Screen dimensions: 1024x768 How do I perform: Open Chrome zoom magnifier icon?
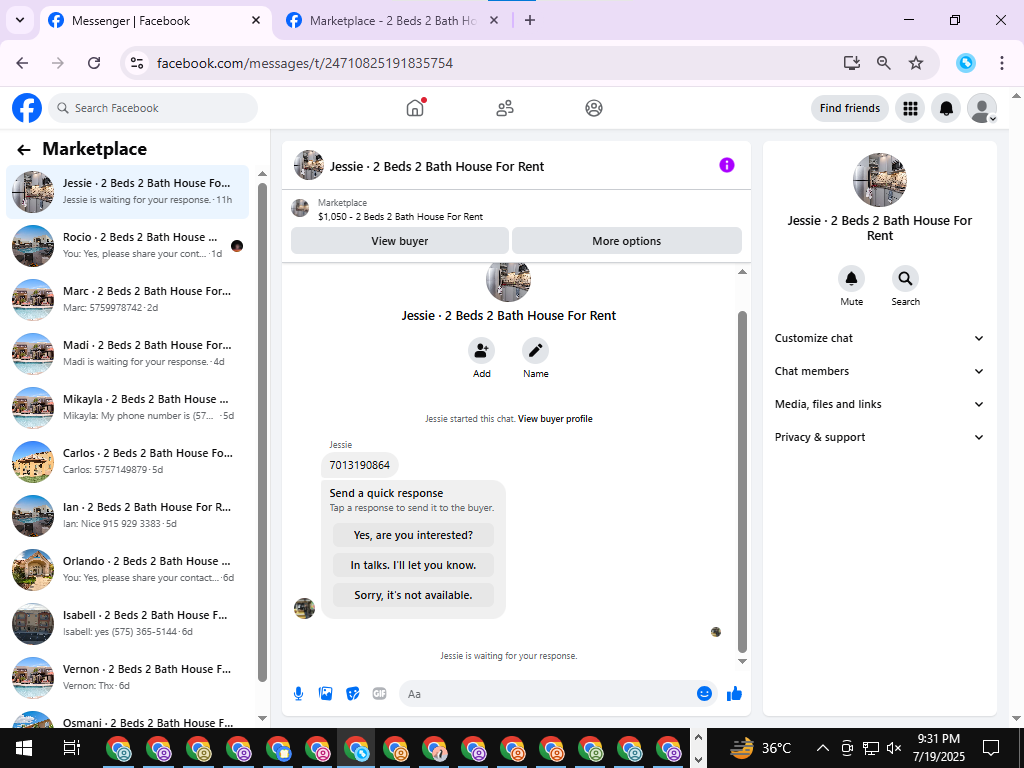(884, 63)
